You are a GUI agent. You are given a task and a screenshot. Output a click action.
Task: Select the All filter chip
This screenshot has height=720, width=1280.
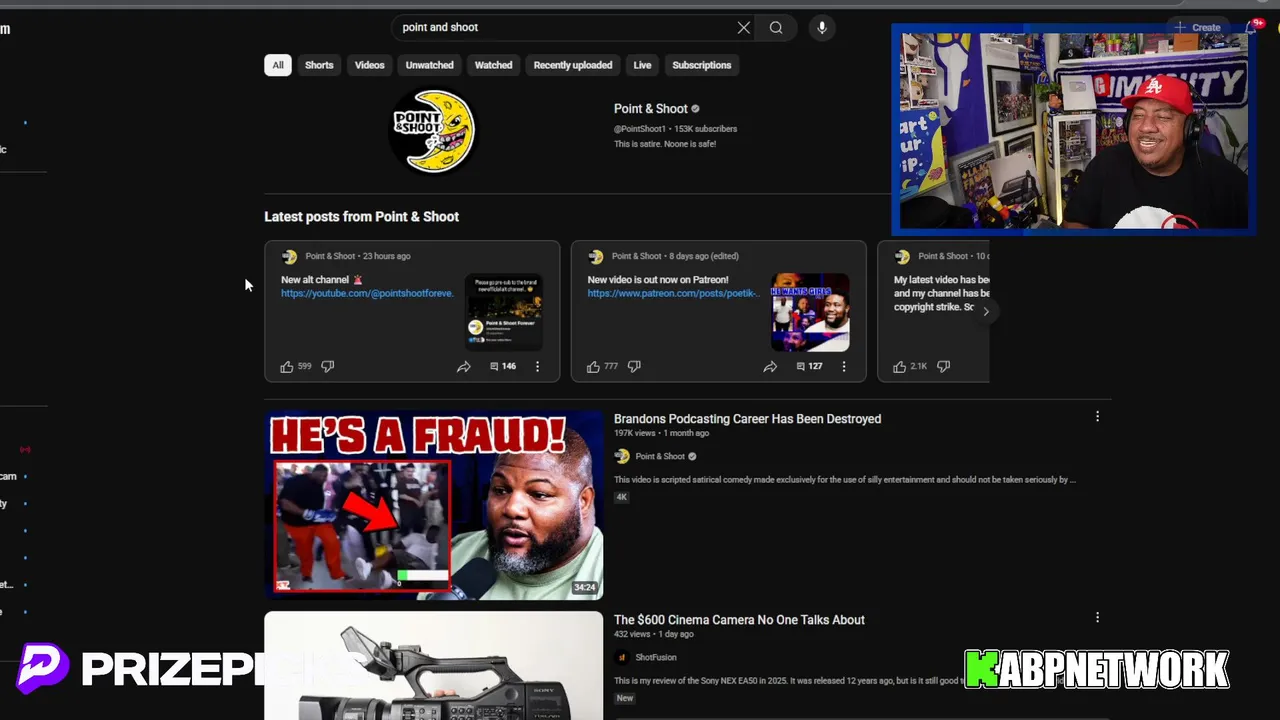pos(278,65)
